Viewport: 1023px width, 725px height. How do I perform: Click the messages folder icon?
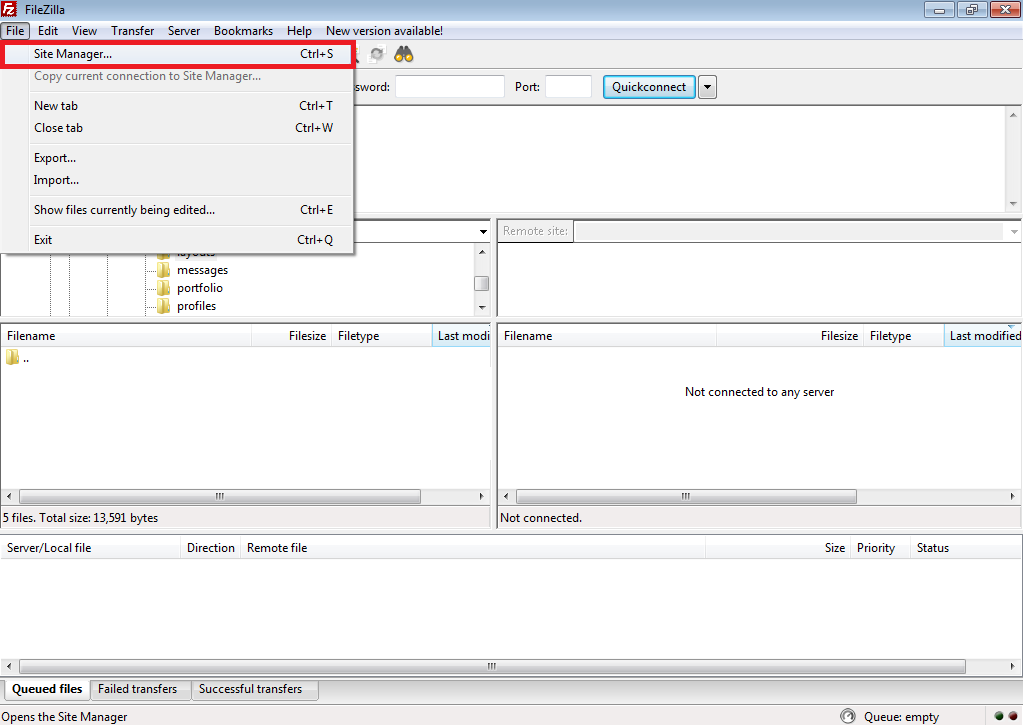point(163,270)
